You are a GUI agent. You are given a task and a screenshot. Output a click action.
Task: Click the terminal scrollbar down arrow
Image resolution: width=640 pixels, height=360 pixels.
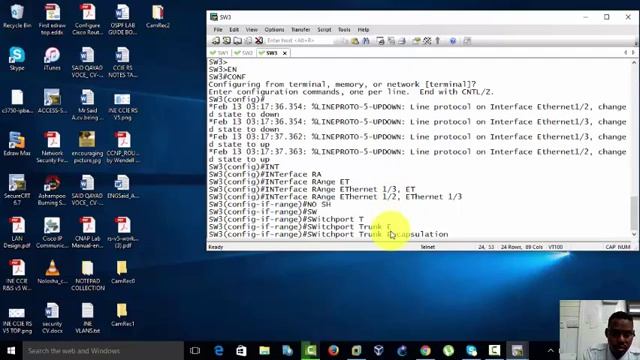tap(634, 234)
